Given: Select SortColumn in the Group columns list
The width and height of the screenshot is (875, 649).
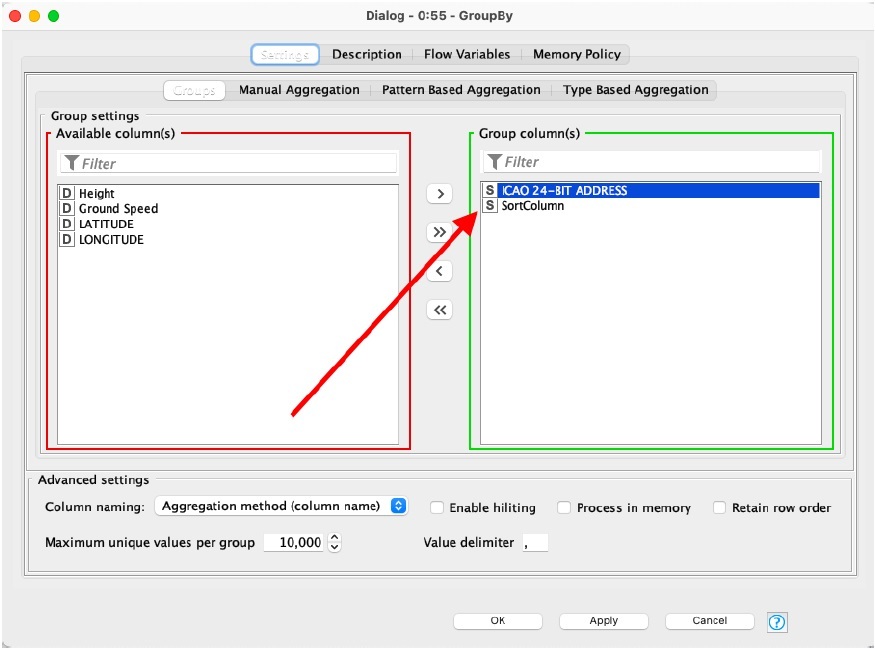Looking at the screenshot, I should (x=532, y=206).
